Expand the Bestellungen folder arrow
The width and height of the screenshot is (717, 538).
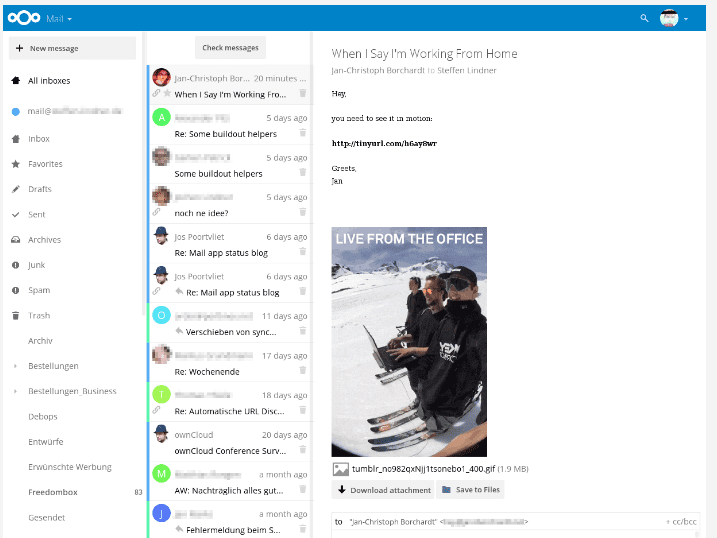(x=15, y=366)
